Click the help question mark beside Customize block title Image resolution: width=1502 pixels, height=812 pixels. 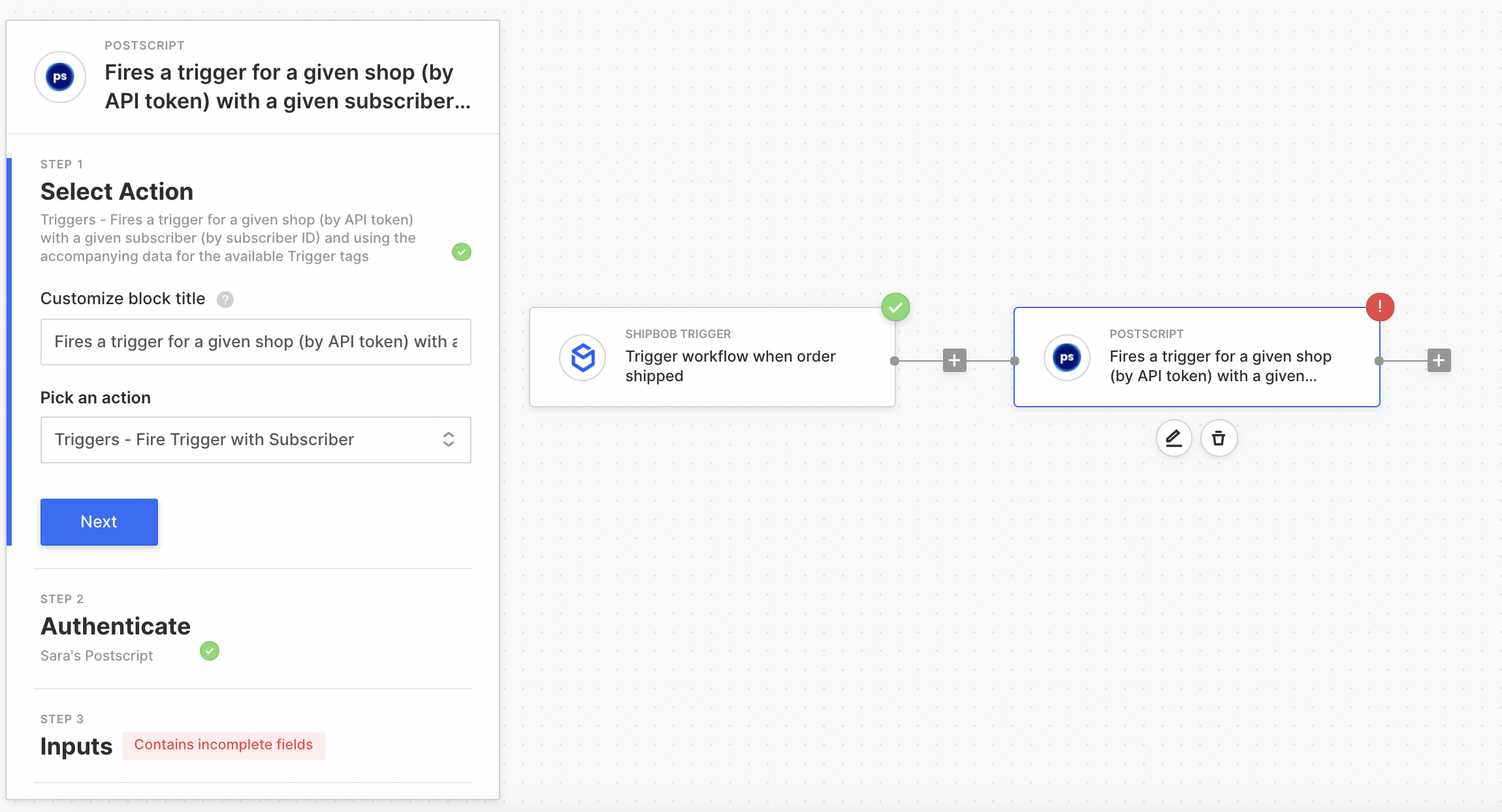click(225, 300)
